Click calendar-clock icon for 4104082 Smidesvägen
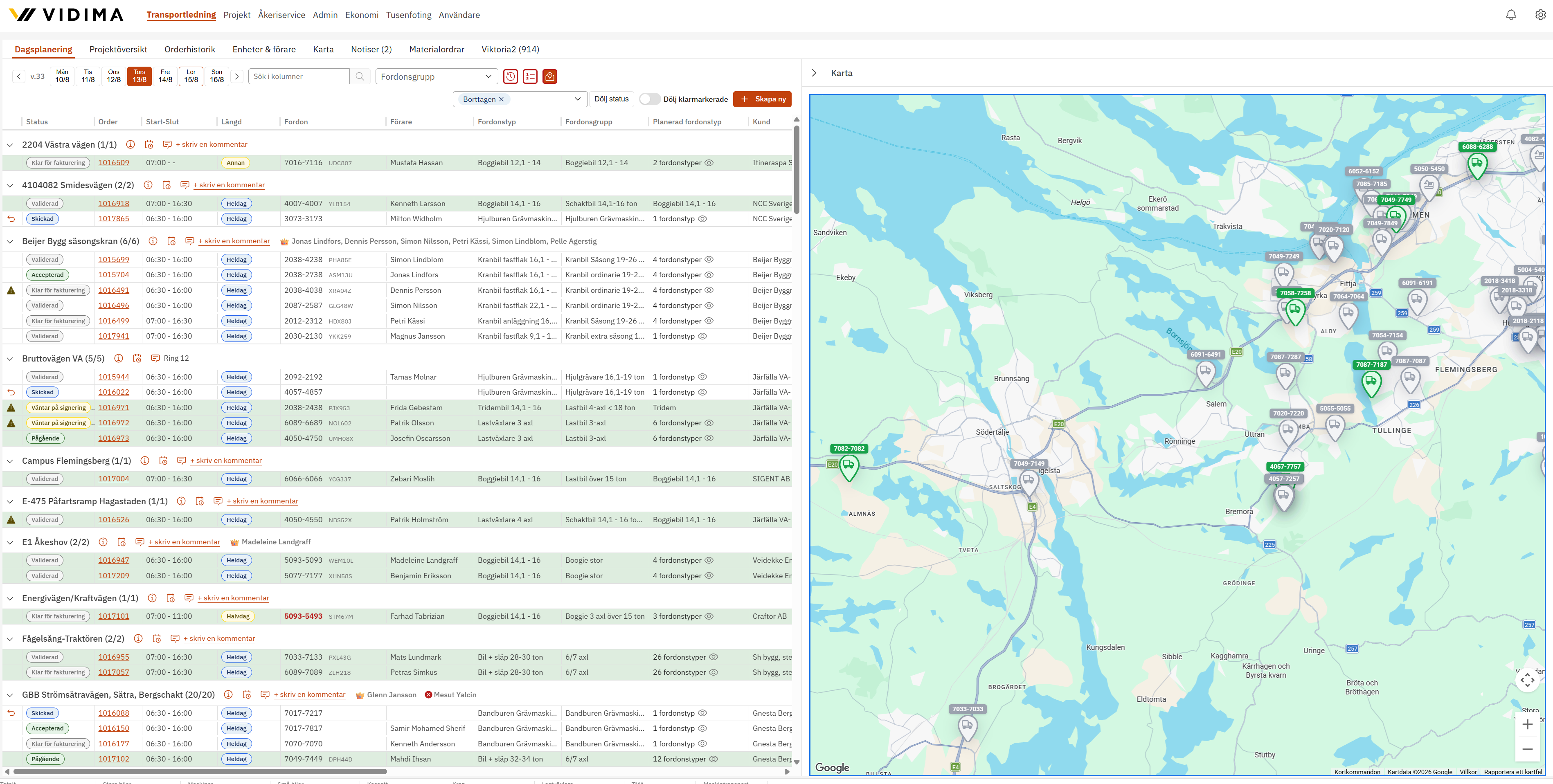 pos(167,185)
